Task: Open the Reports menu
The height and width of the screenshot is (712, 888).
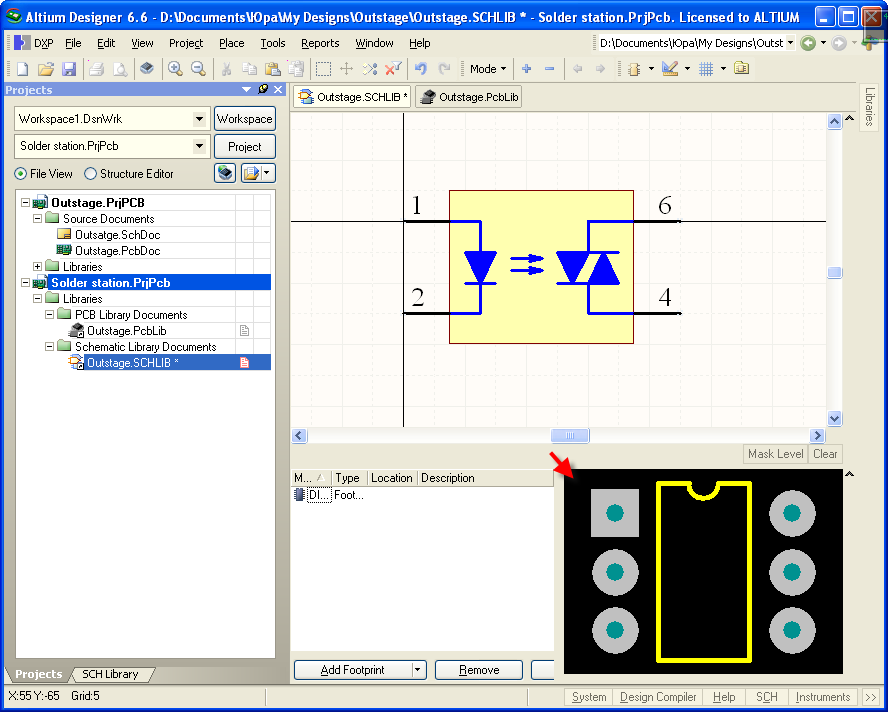Action: 320,43
